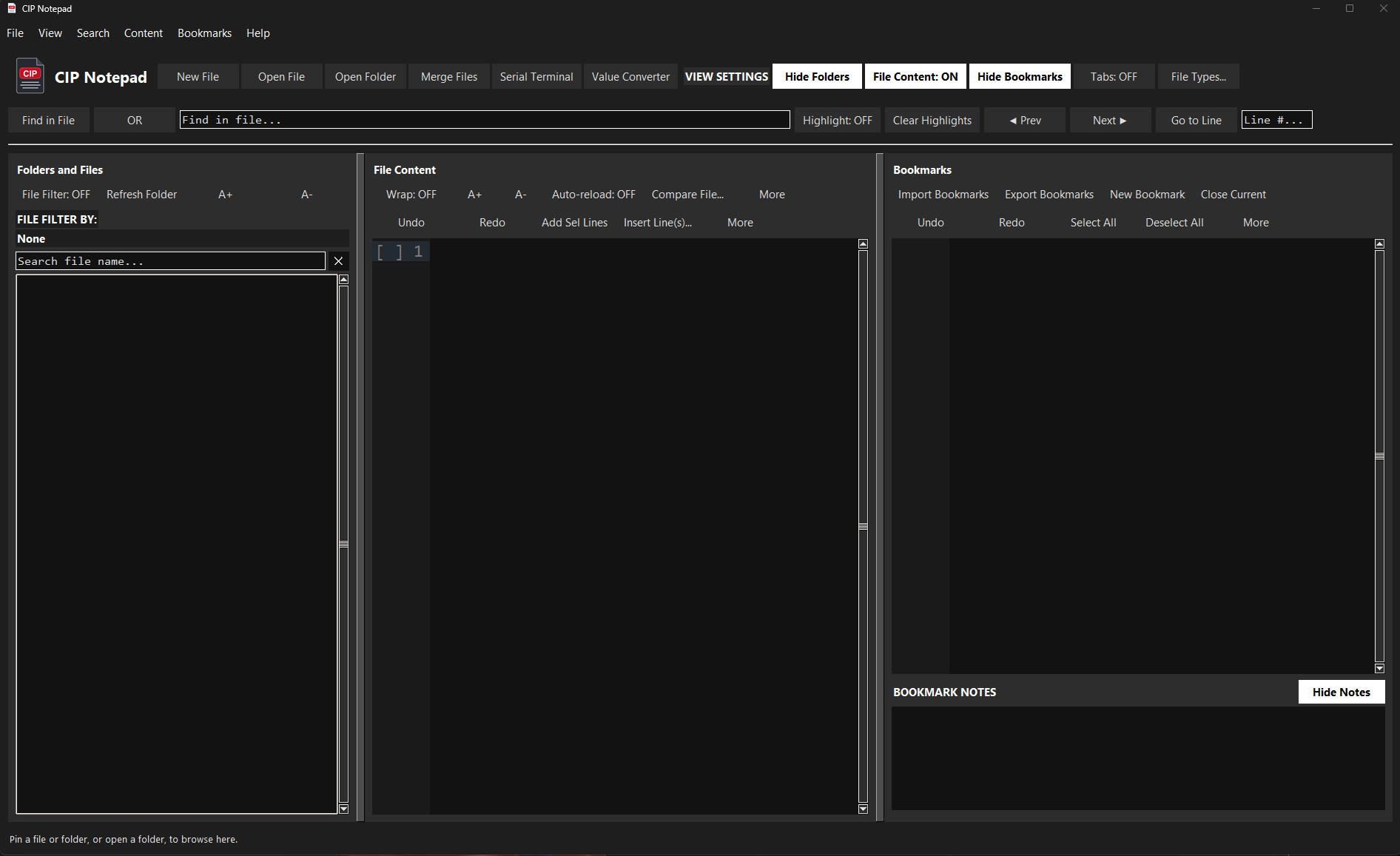Toggle File Filter: OFF
This screenshot has width=1400, height=856.
coord(56,195)
